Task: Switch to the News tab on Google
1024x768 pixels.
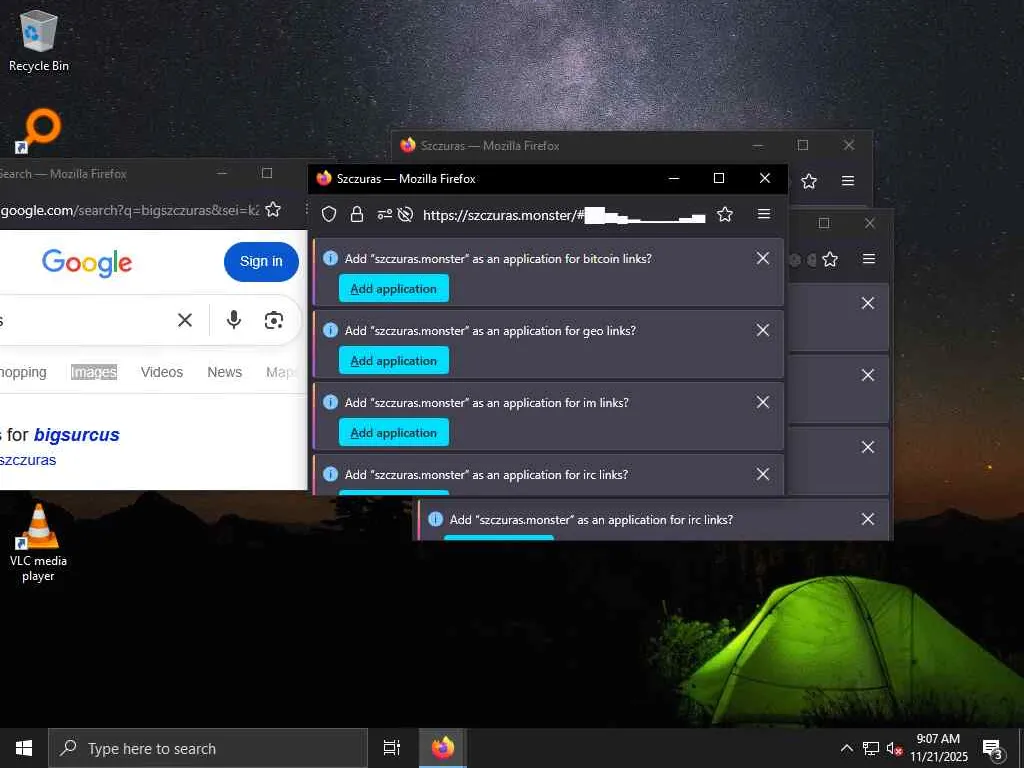Action: pos(225,372)
